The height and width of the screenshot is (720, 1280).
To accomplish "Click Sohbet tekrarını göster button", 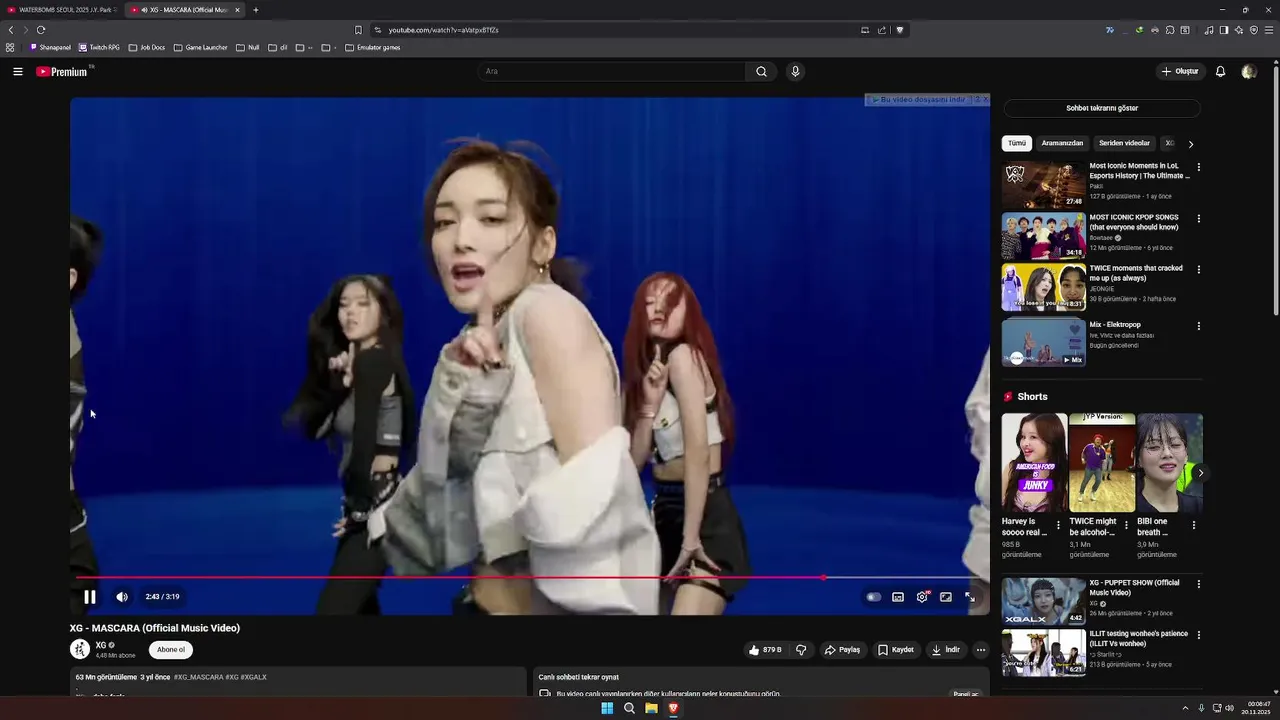I will [1102, 108].
